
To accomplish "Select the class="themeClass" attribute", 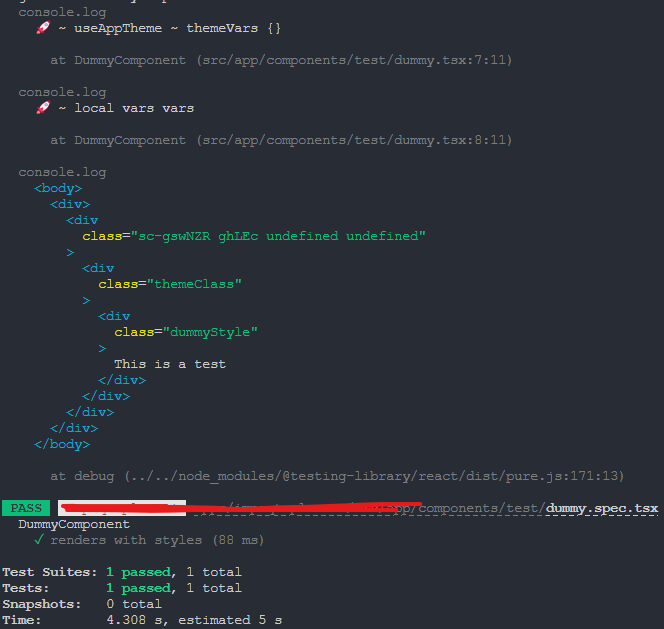I will (170, 284).
